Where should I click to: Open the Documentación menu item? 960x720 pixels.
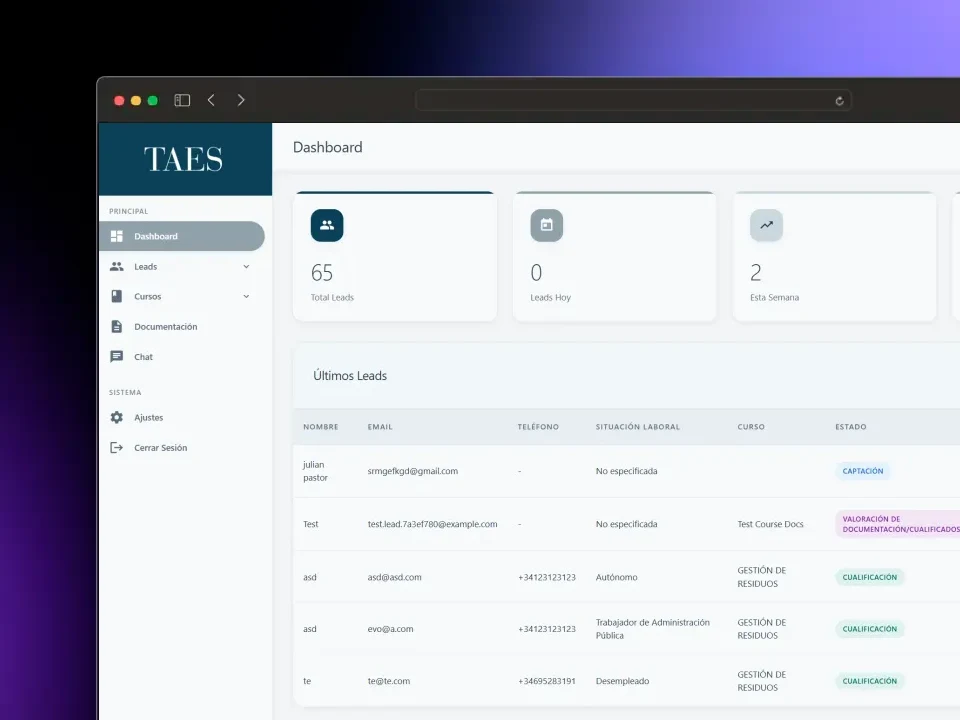click(x=181, y=326)
